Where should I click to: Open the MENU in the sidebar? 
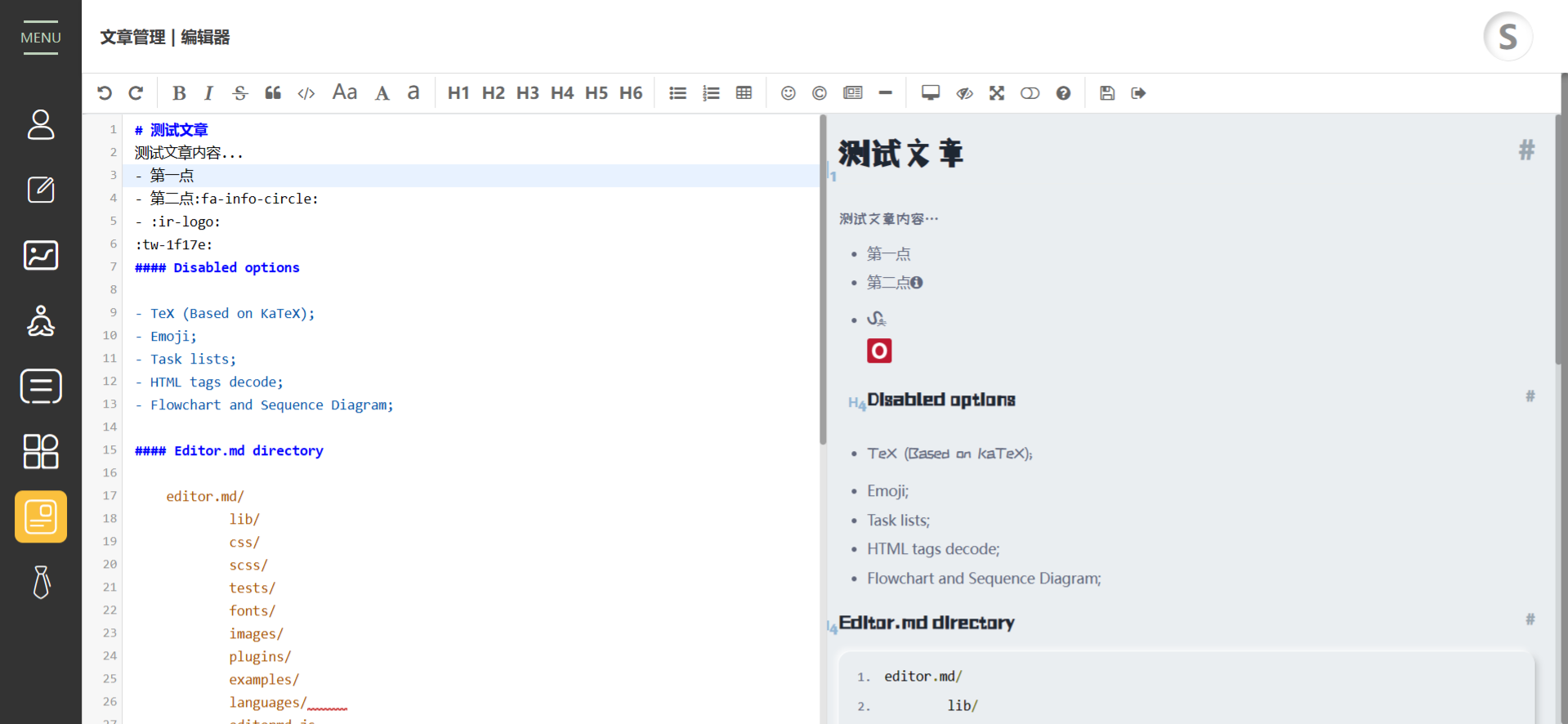pos(41,38)
